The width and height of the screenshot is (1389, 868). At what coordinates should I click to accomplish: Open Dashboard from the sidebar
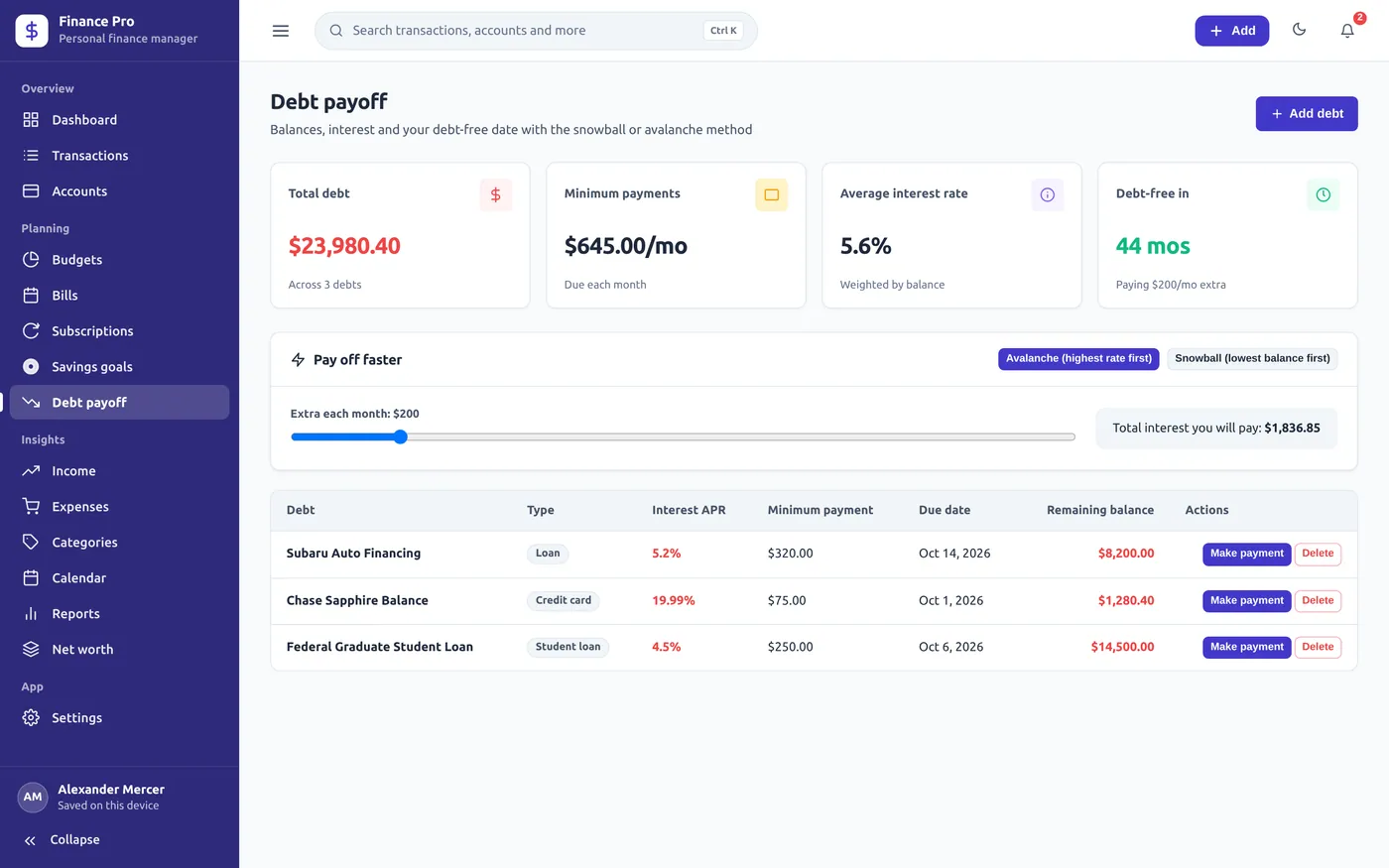coord(119,120)
